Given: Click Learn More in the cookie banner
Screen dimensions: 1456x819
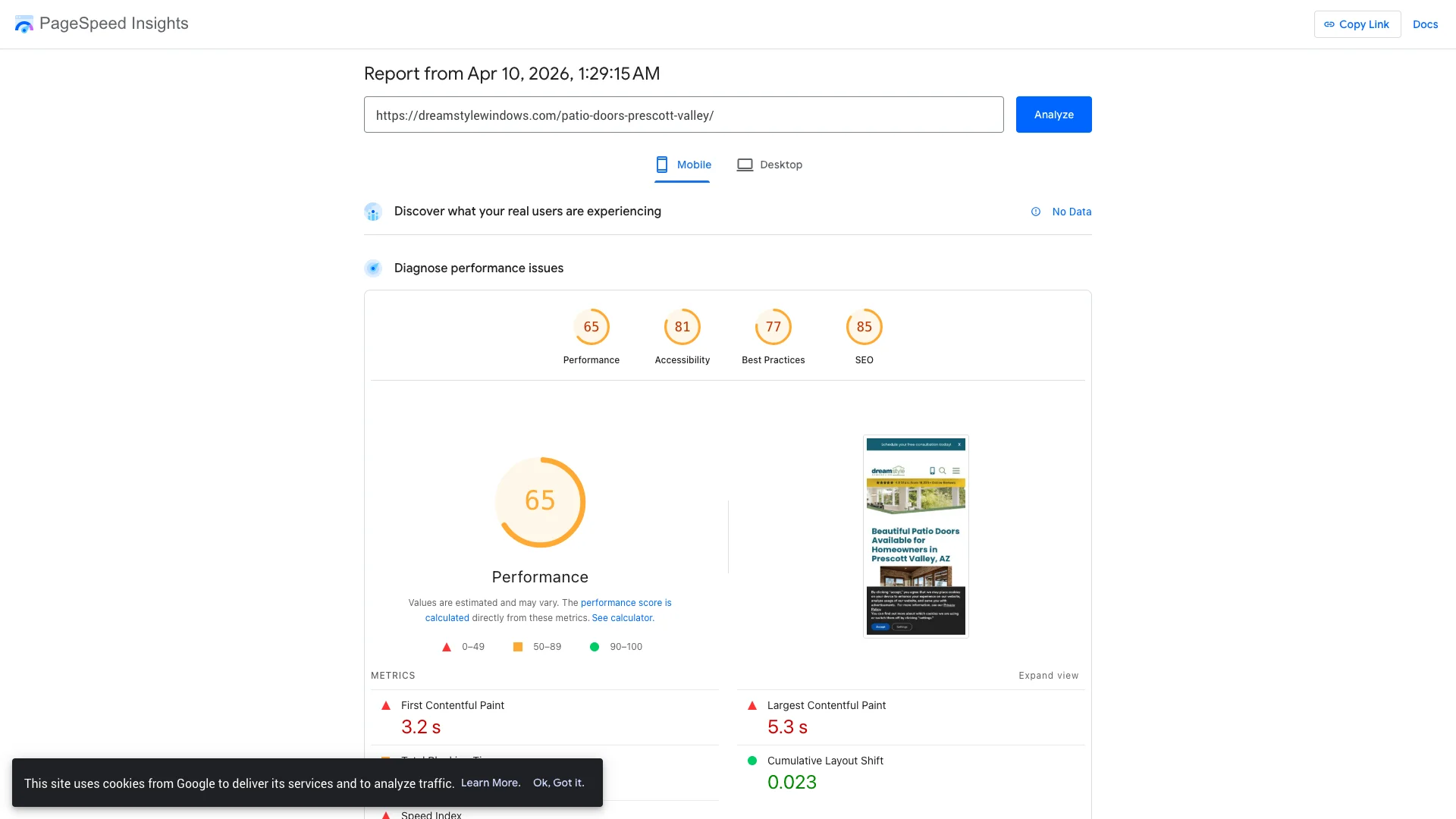Looking at the screenshot, I should pos(491,783).
